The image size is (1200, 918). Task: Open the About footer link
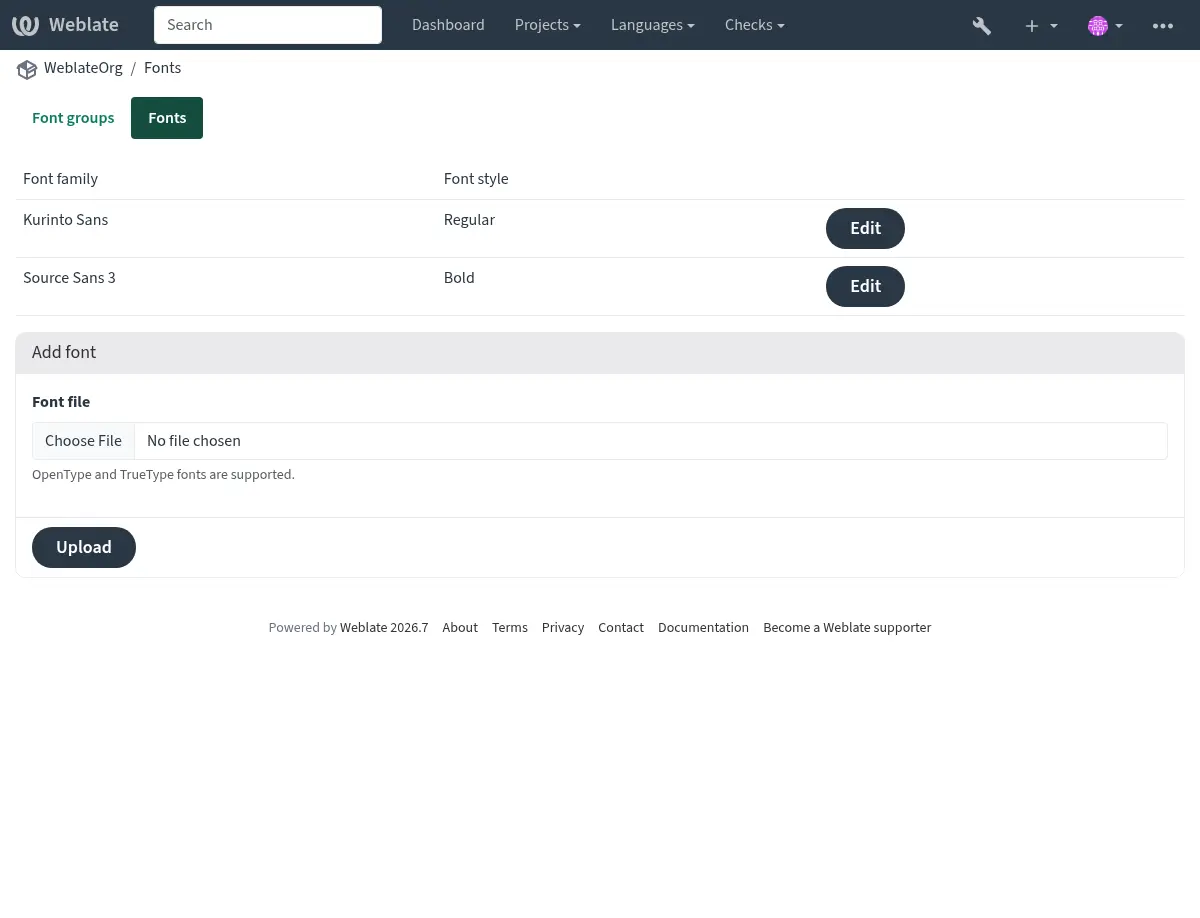pyautogui.click(x=460, y=628)
